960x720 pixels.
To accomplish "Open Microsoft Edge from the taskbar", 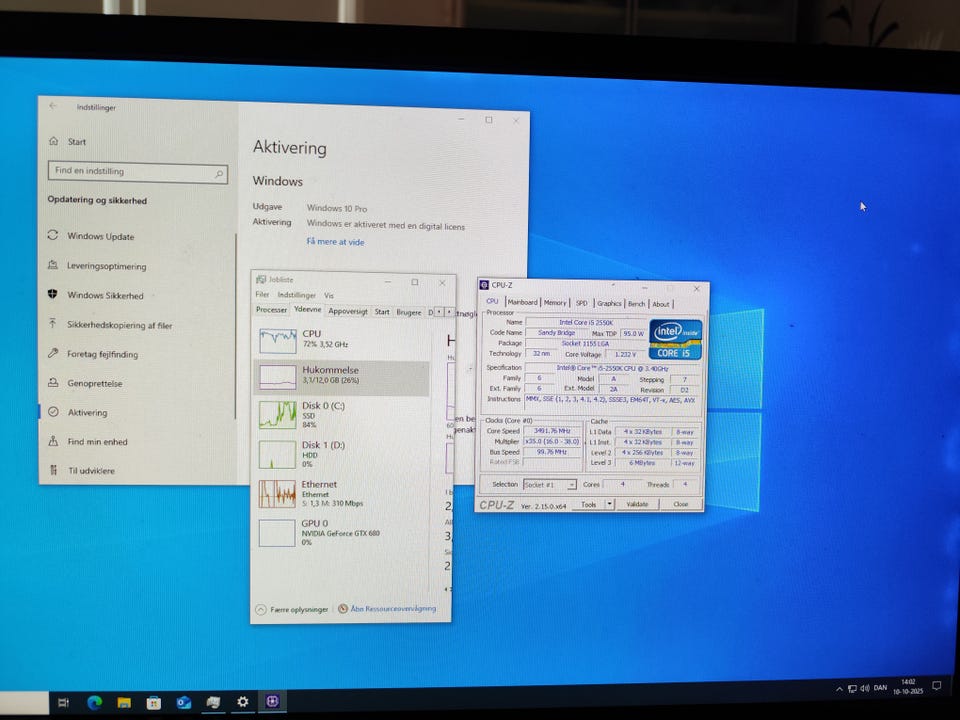I will coord(94,702).
